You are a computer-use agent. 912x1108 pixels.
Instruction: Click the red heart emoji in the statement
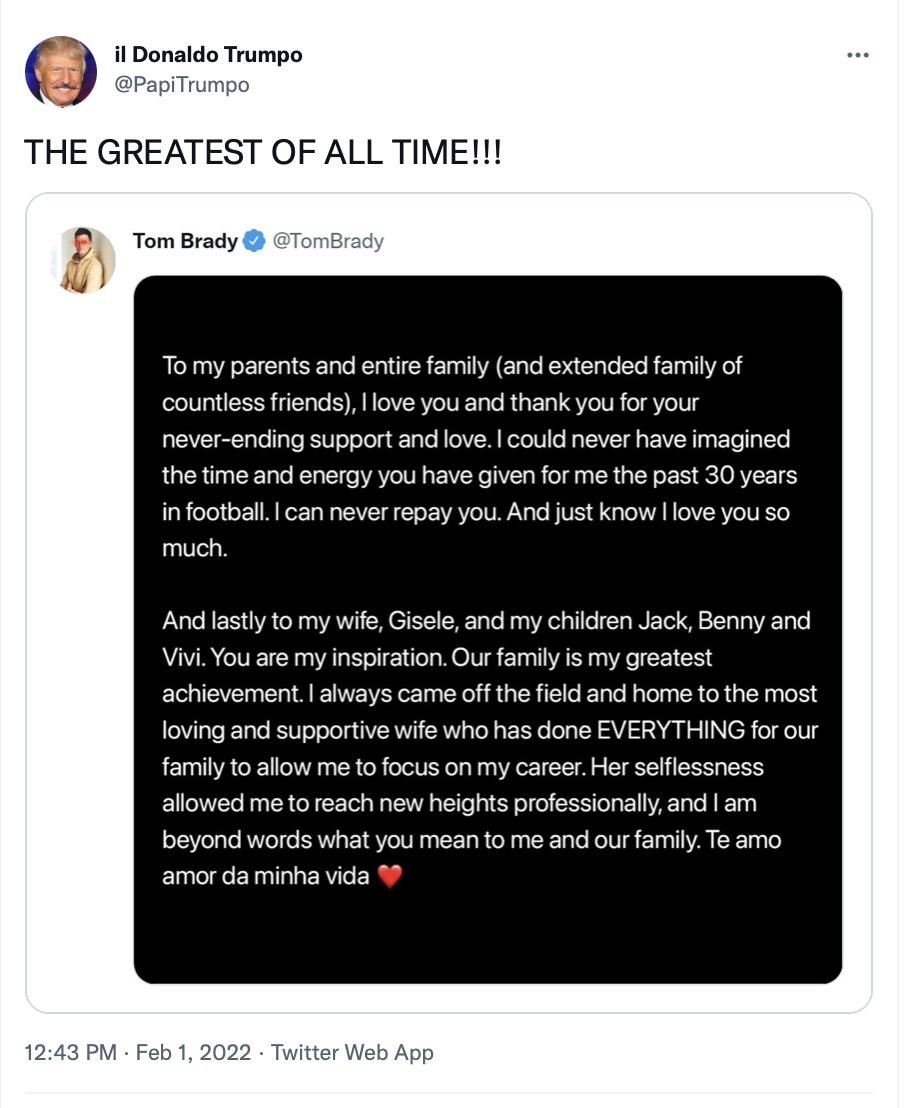point(390,876)
